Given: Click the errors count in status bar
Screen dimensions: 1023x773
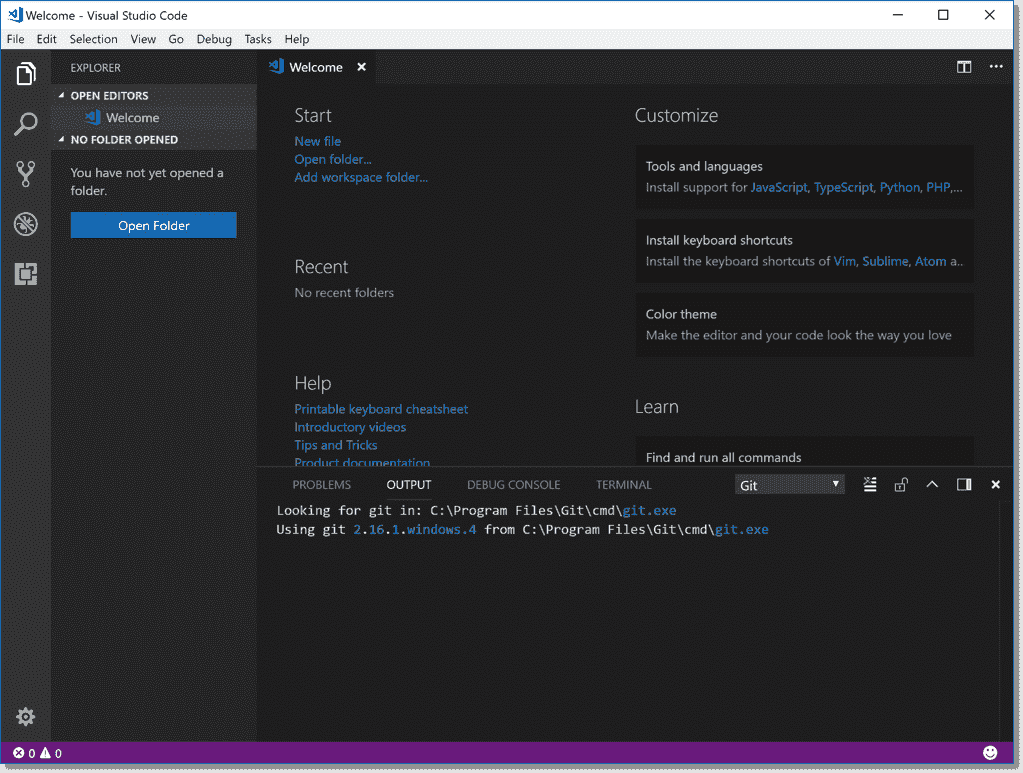Looking at the screenshot, I should 24,753.
